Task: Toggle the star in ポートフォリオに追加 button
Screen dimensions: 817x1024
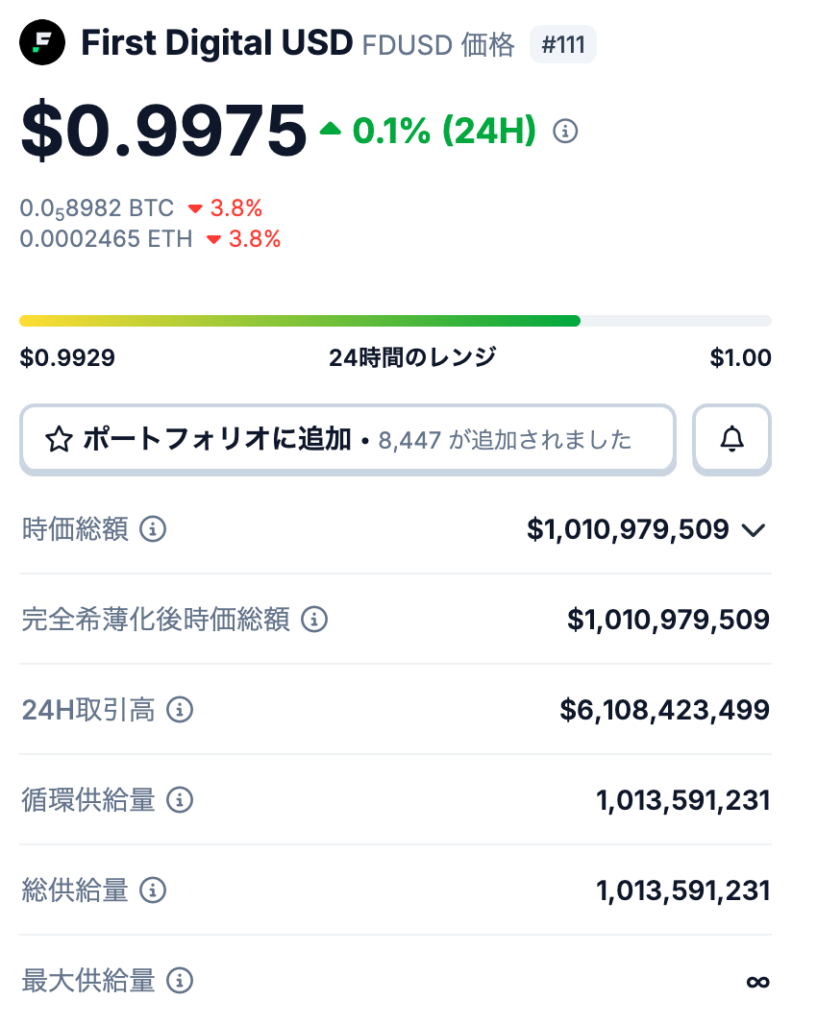Action: (x=59, y=439)
